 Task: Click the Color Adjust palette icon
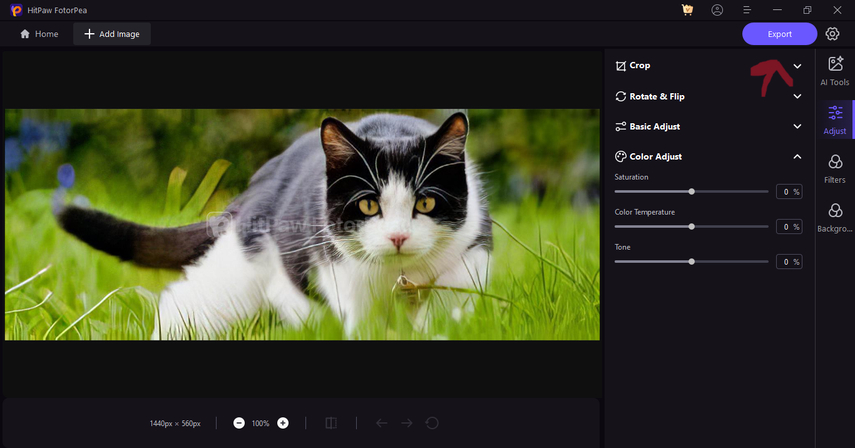click(621, 156)
